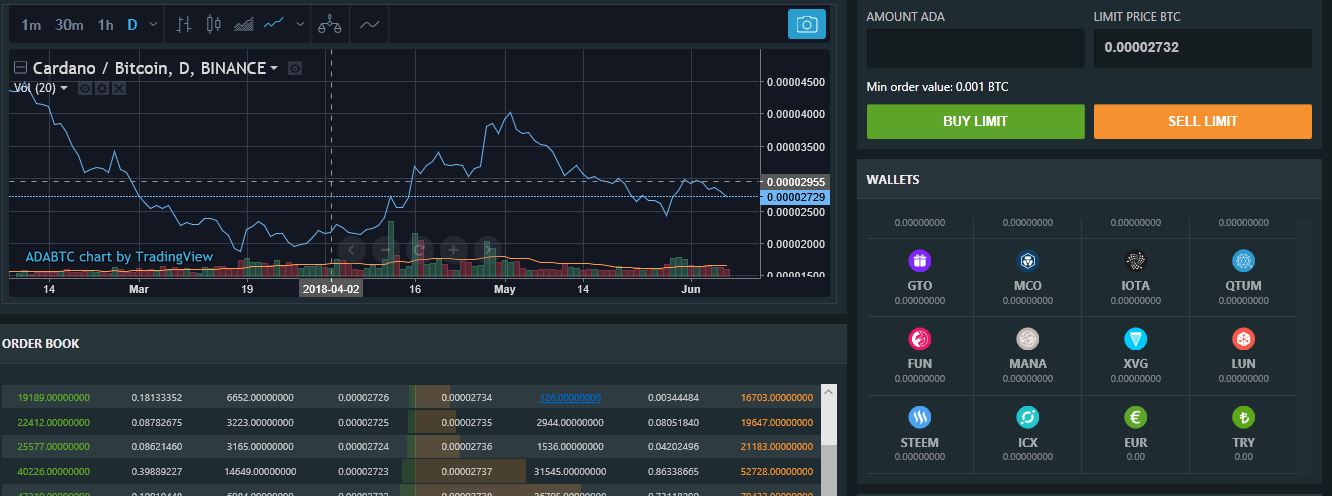The width and height of the screenshot is (1332, 496).
Task: Take a chart snapshot with camera button
Action: pos(807,24)
